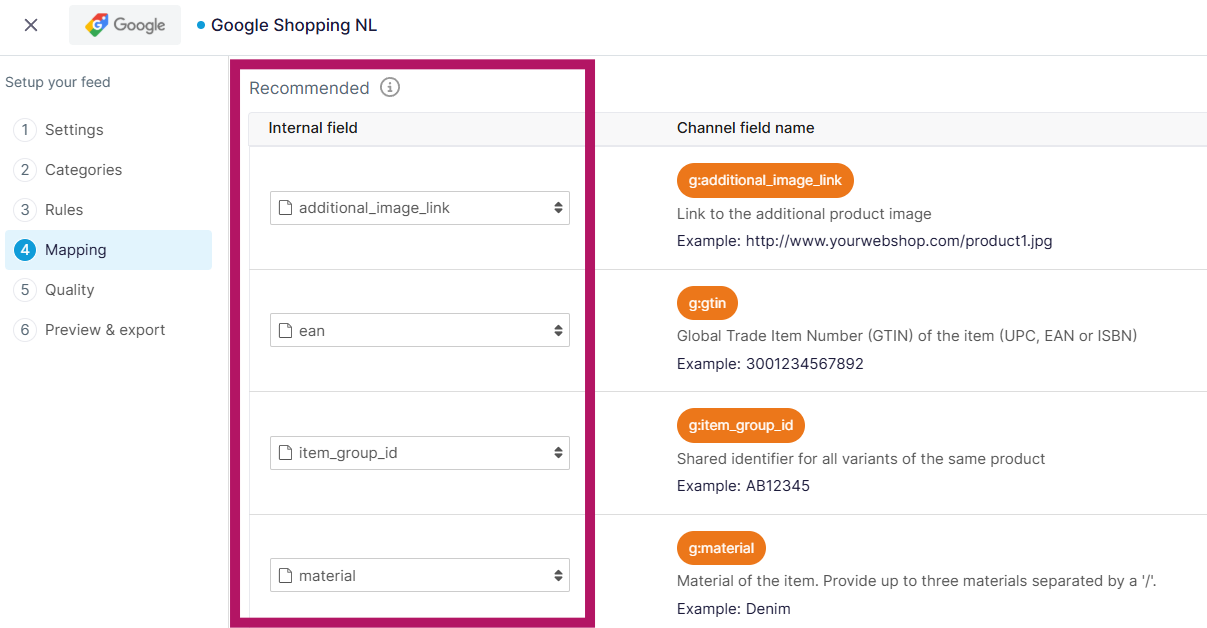This screenshot has width=1207, height=628.
Task: Select the Mapping step
Action: point(108,250)
